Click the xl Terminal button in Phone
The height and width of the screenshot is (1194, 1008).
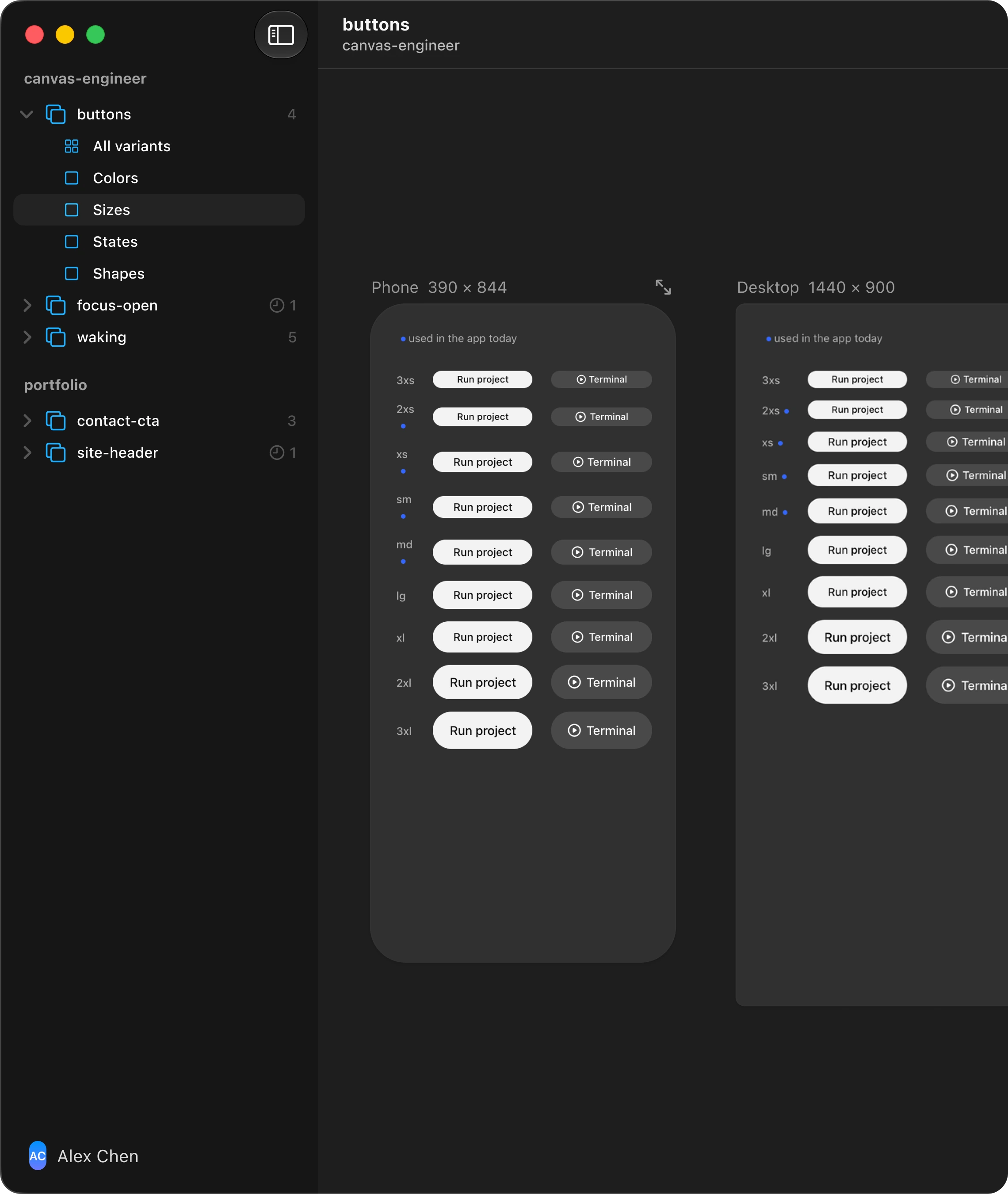coord(601,637)
